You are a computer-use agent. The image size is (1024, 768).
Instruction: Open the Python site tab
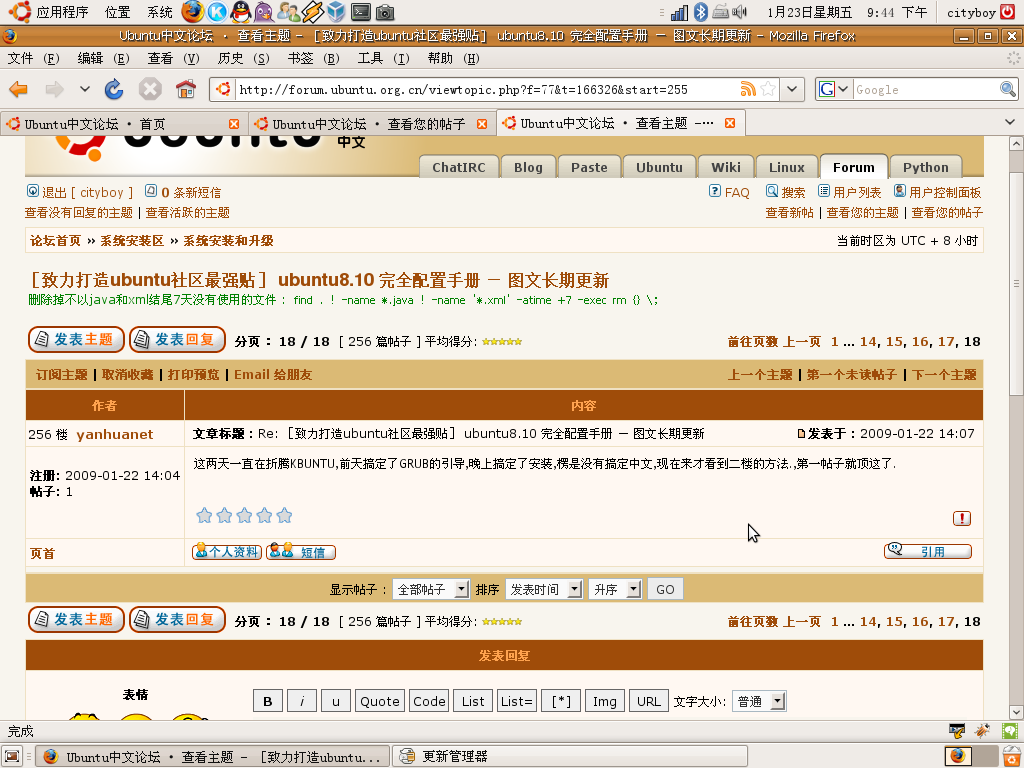pos(925,167)
